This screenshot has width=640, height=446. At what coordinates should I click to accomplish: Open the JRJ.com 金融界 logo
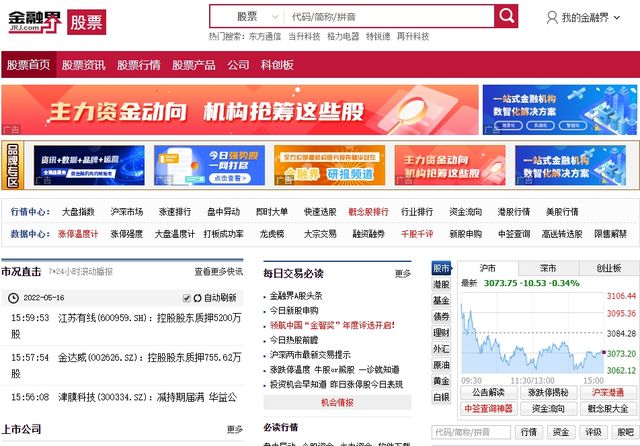[35, 22]
